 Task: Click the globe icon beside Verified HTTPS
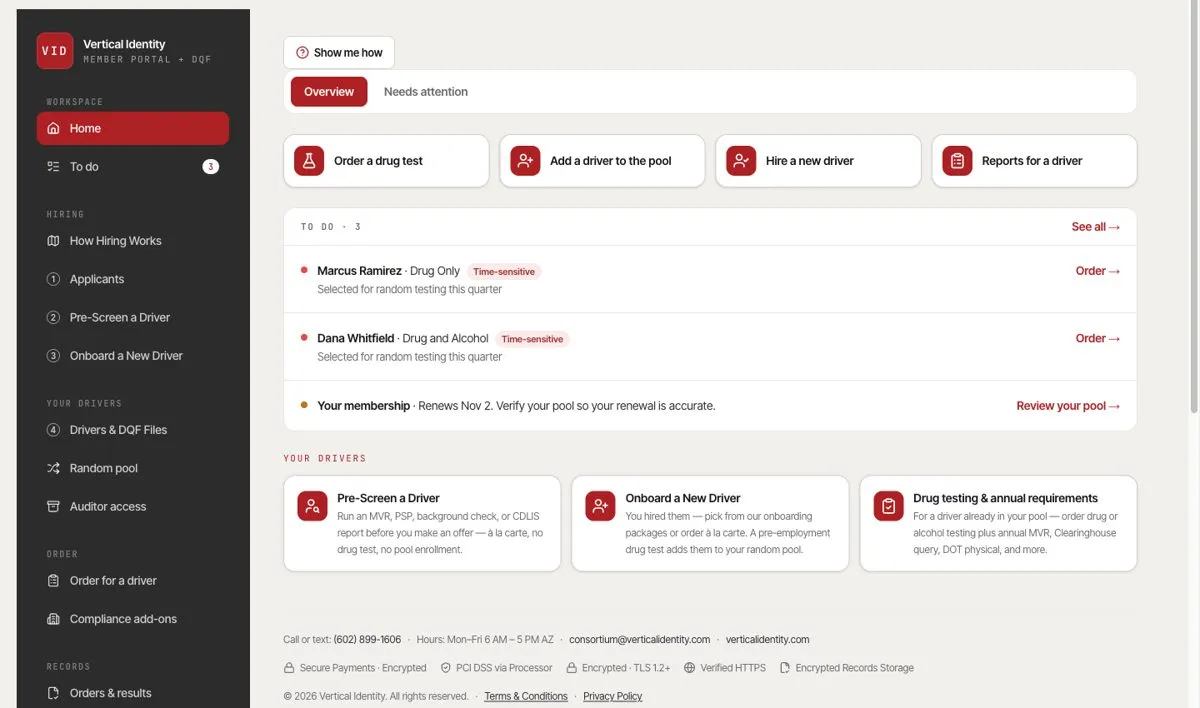point(690,668)
